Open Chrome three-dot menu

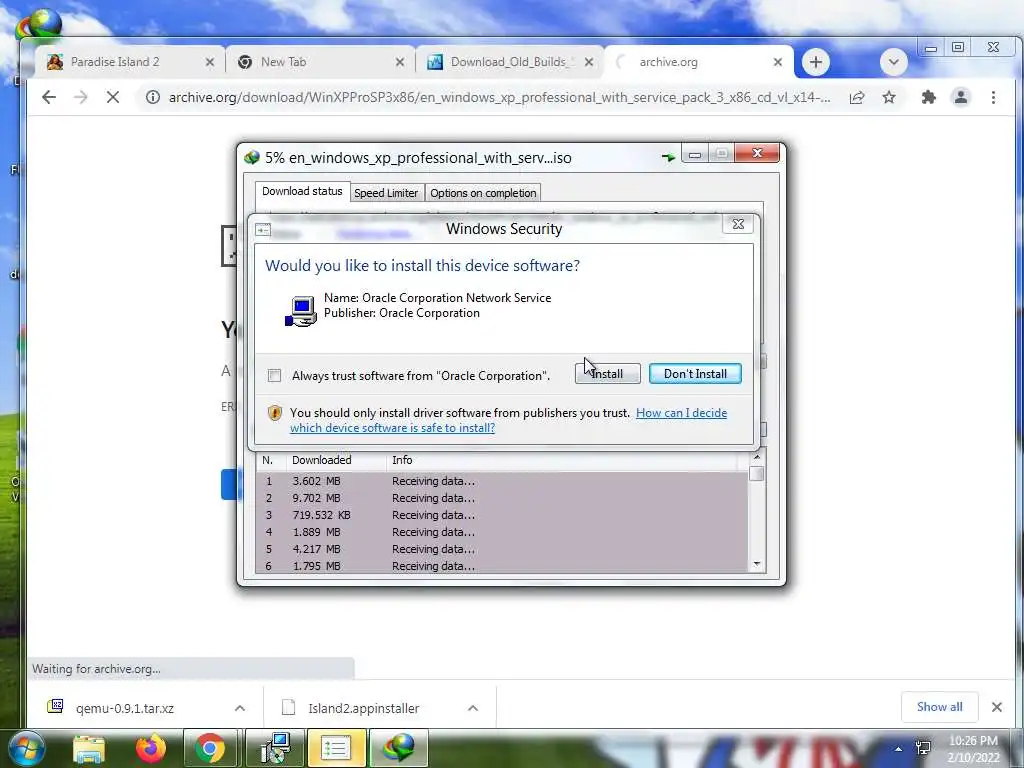993,97
